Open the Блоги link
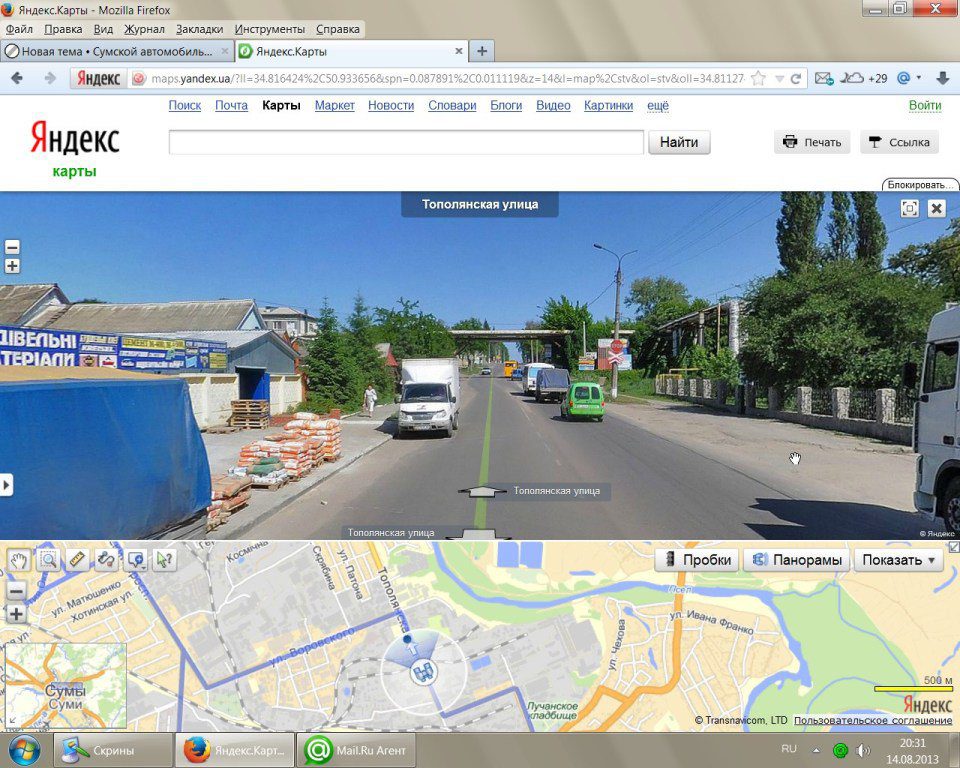The image size is (960, 768). point(506,105)
